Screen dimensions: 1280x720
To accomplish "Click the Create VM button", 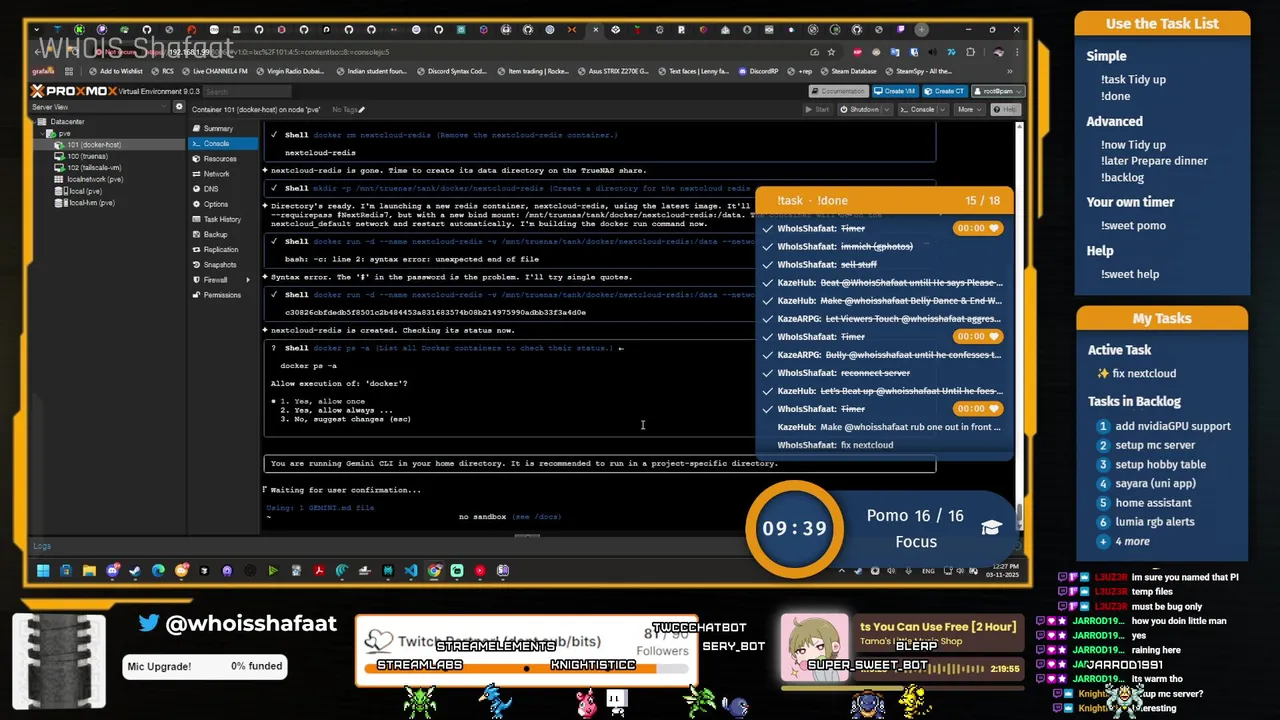I will pyautogui.click(x=895, y=91).
